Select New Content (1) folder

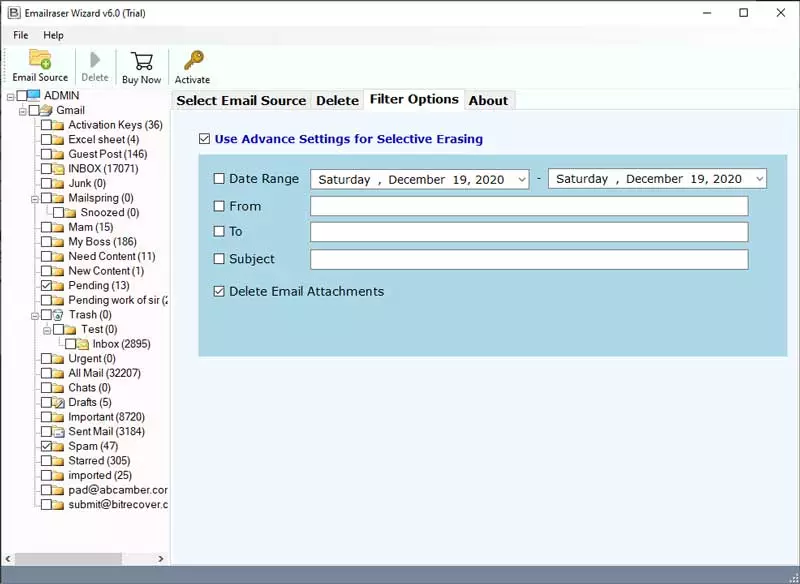tap(106, 271)
